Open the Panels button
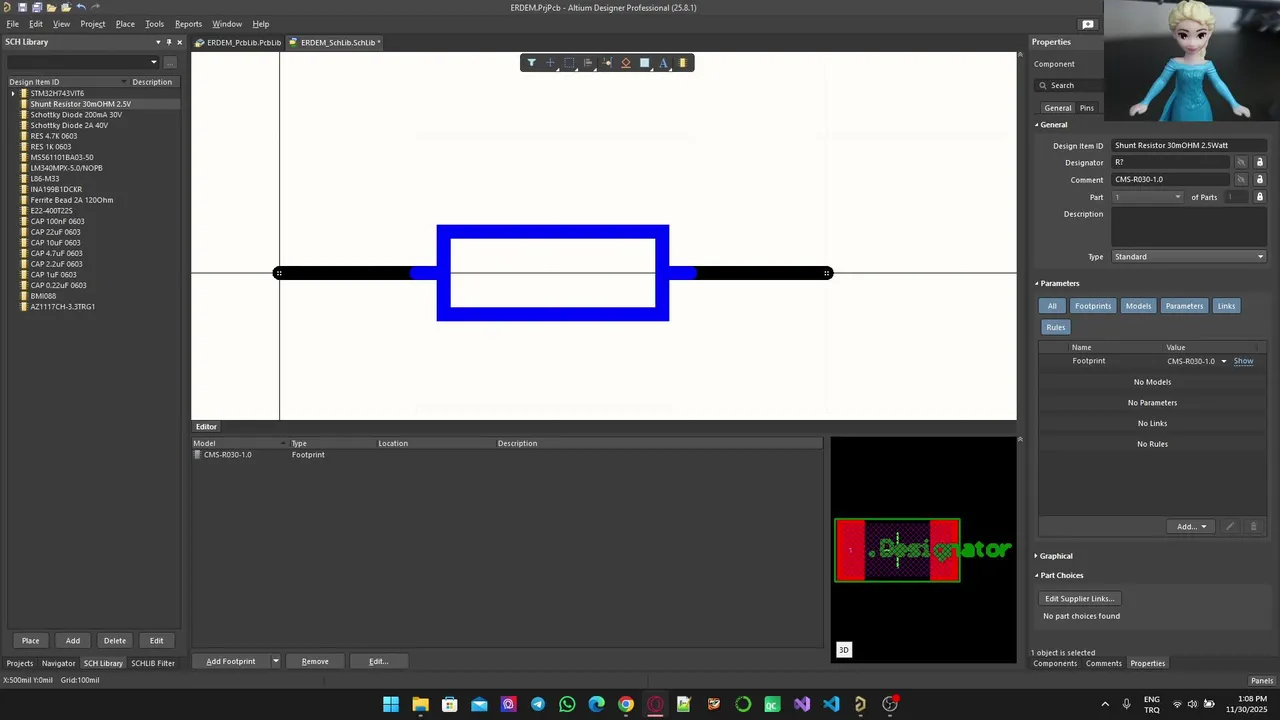Viewport: 1280px width, 720px height. [1262, 681]
